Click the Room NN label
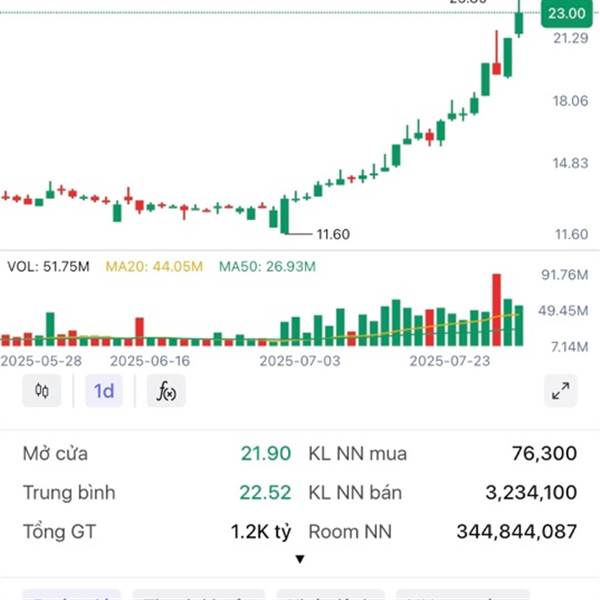Image resolution: width=600 pixels, height=600 pixels. click(350, 532)
